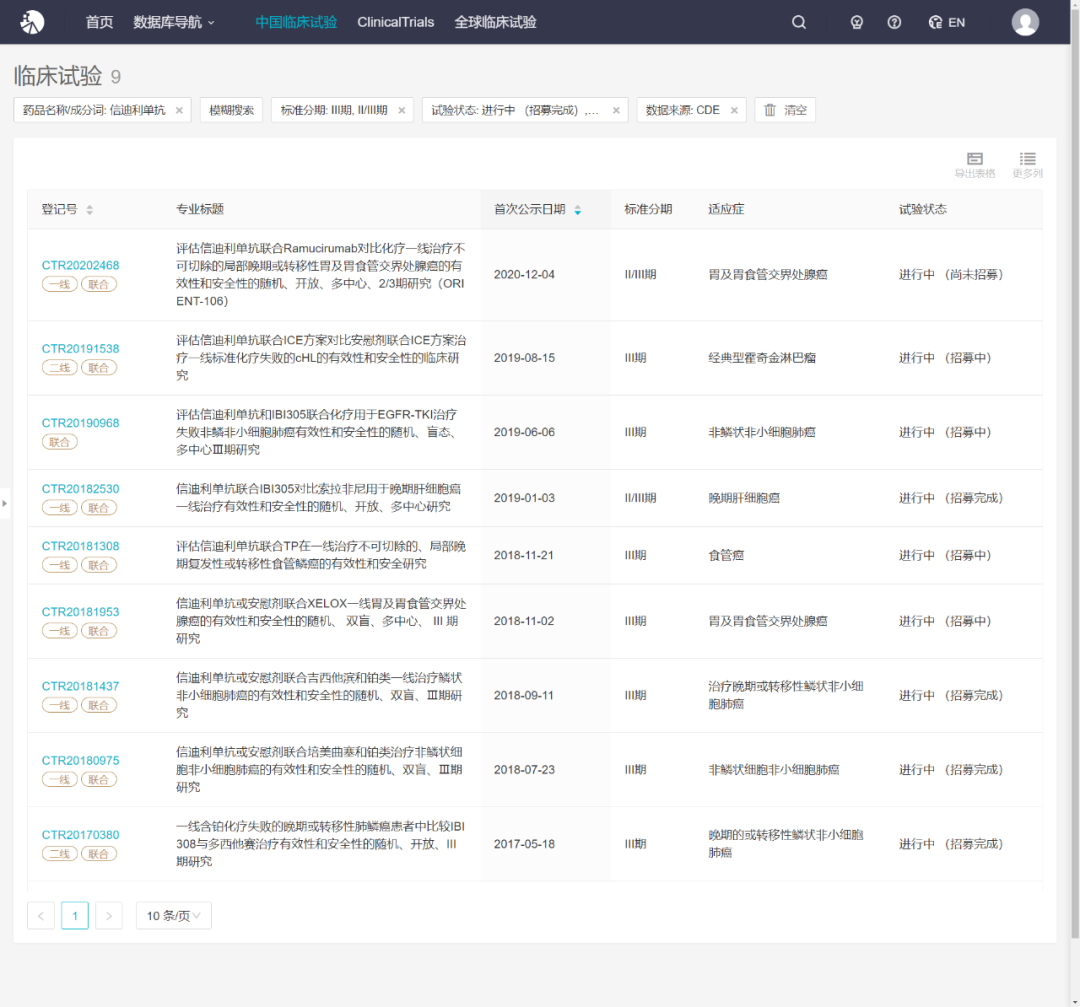Click the 模糊搜索 filter tag
Screen dimensions: 1080x1007
[x=231, y=110]
